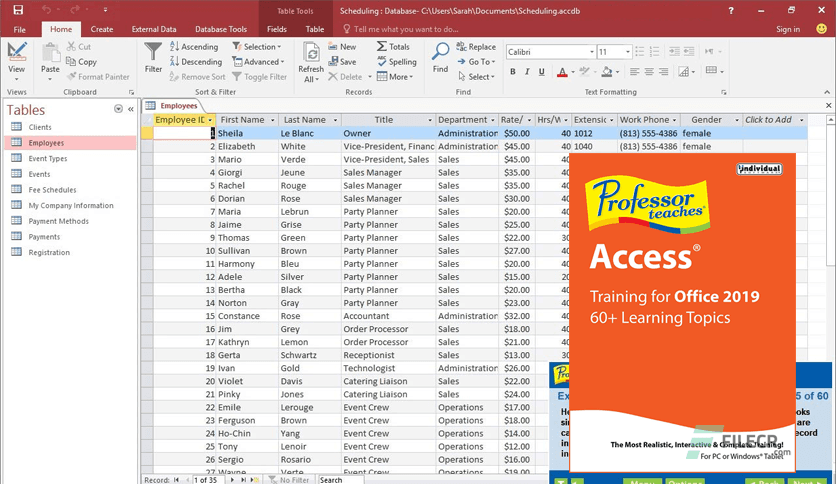Image resolution: width=836 pixels, height=484 pixels.
Task: Toggle Underline formatting
Action: click(541, 71)
